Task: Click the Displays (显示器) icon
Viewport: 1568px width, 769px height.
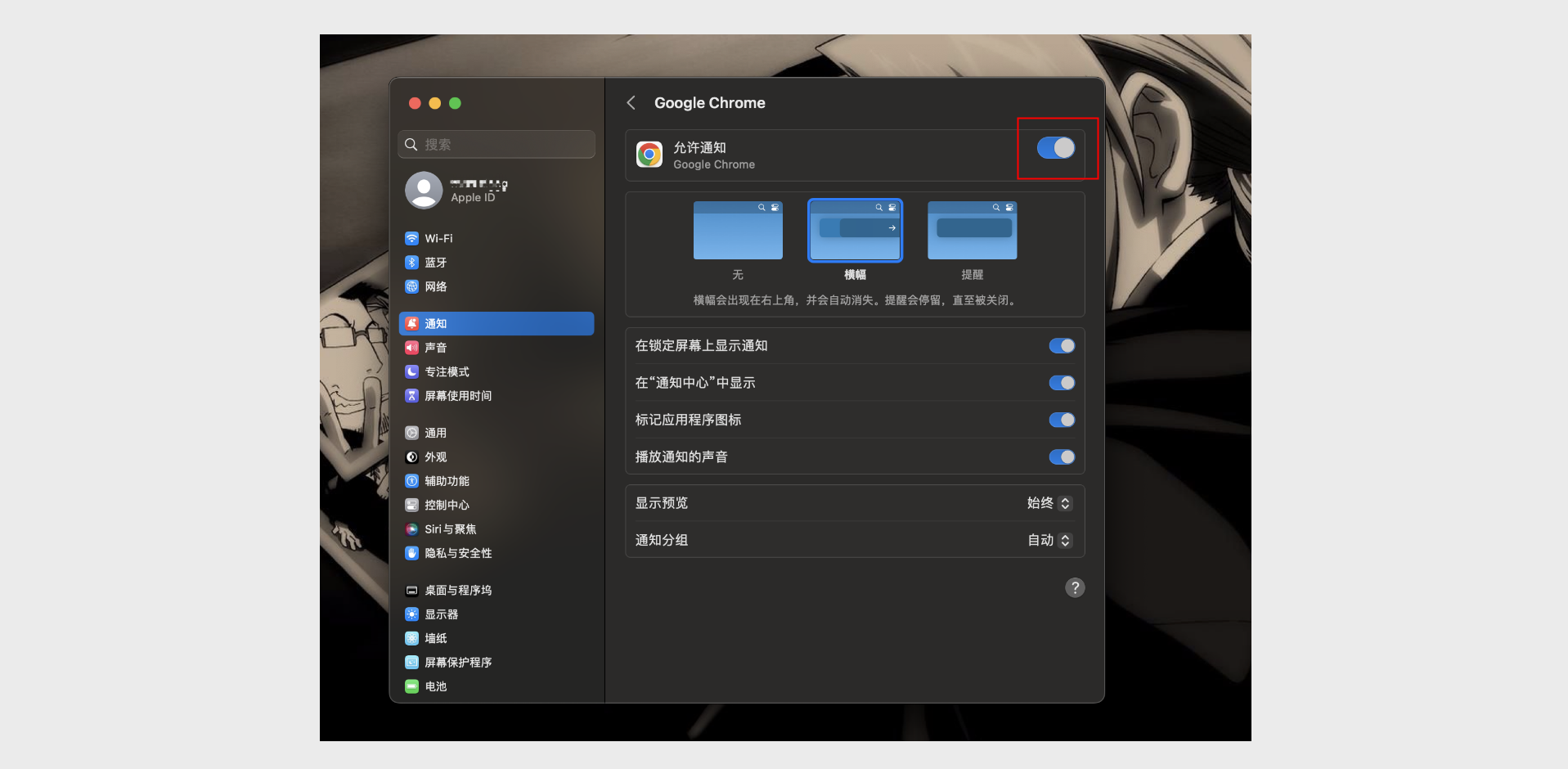Action: [x=412, y=614]
